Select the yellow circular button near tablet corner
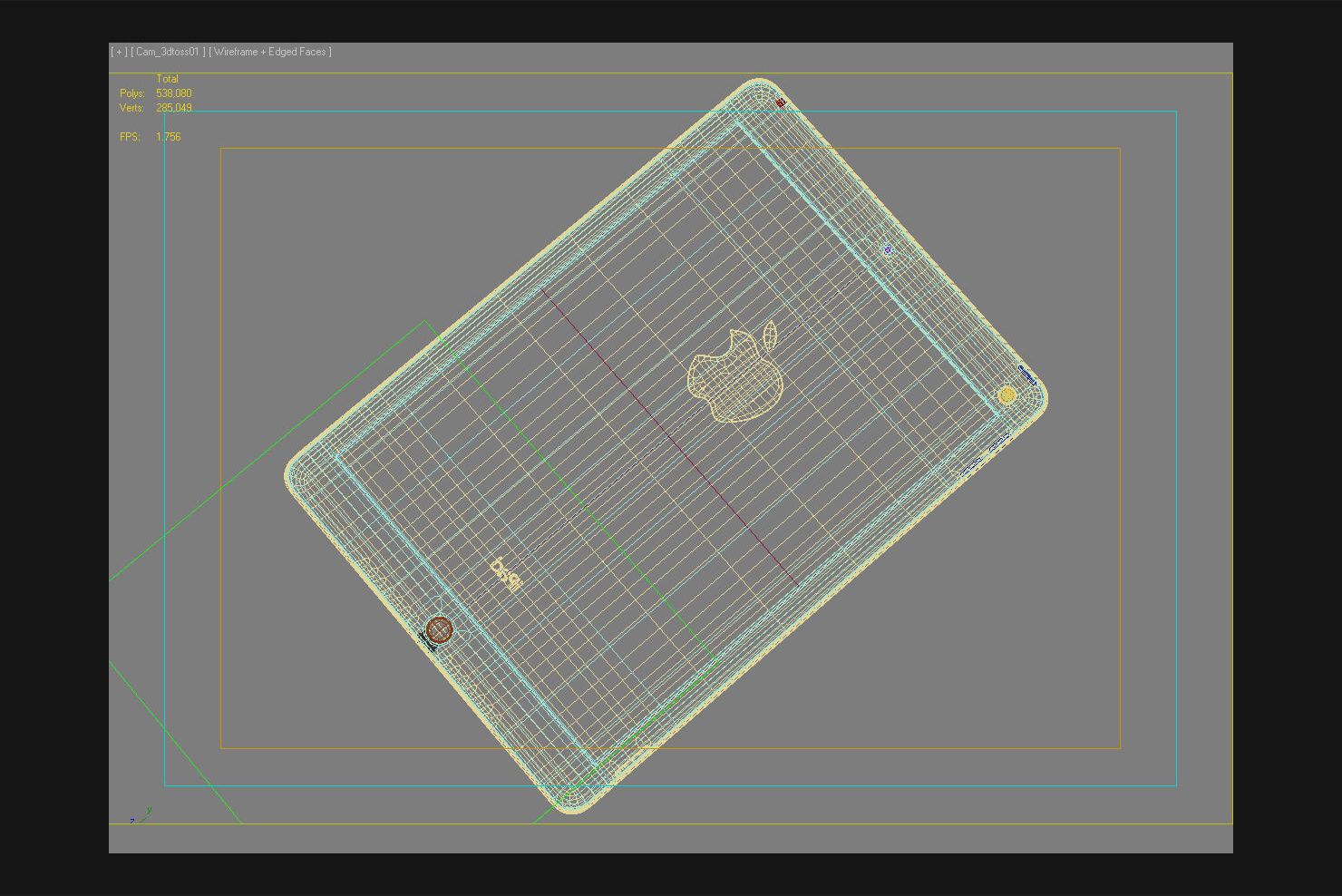The image size is (1342, 896). 1006,395
